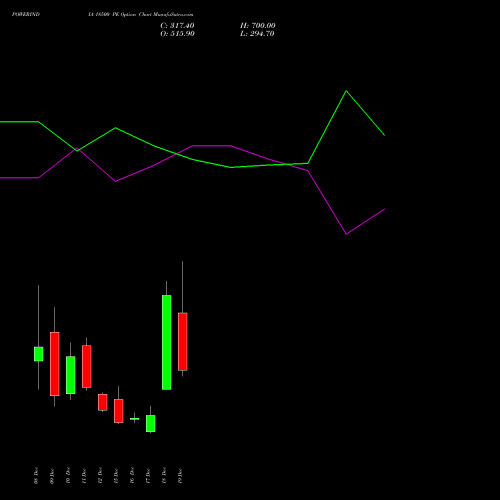Screen dimensions: 500x500
Task: Click the 18 Dec date label
Action: tap(164, 476)
